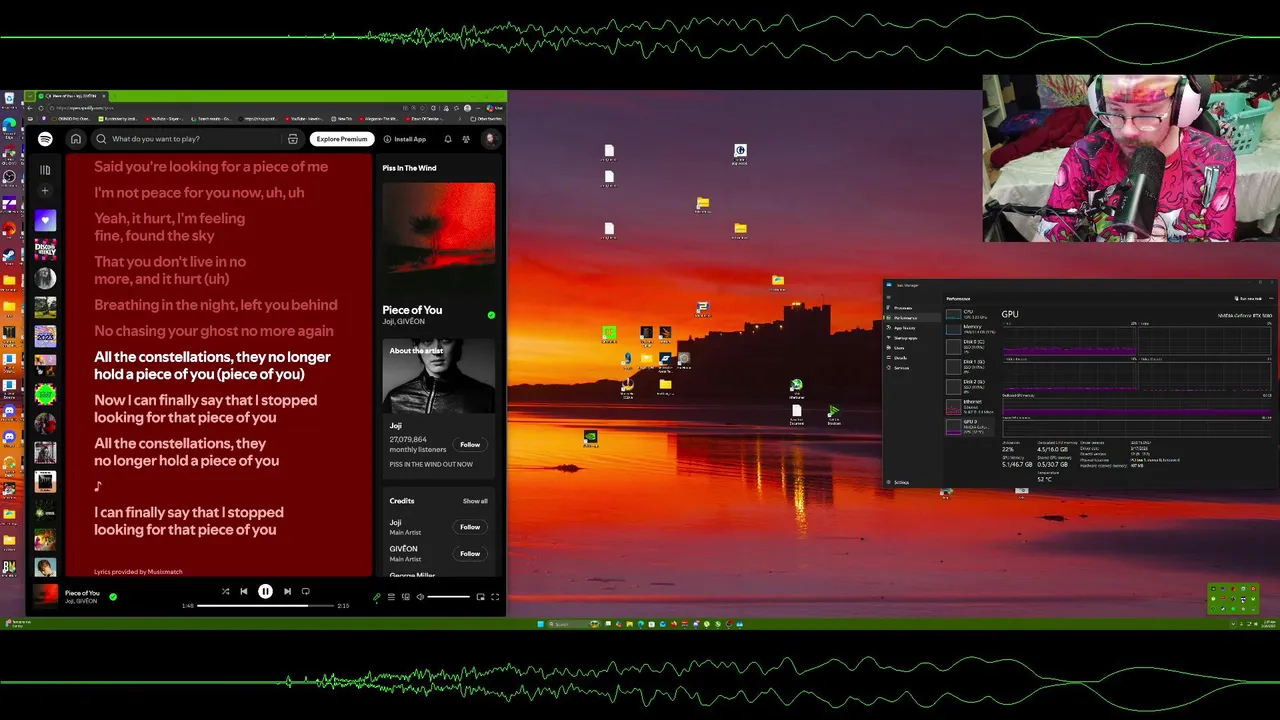Open Settings in Task Manager
Screen dimensions: 1280x720
(901, 482)
